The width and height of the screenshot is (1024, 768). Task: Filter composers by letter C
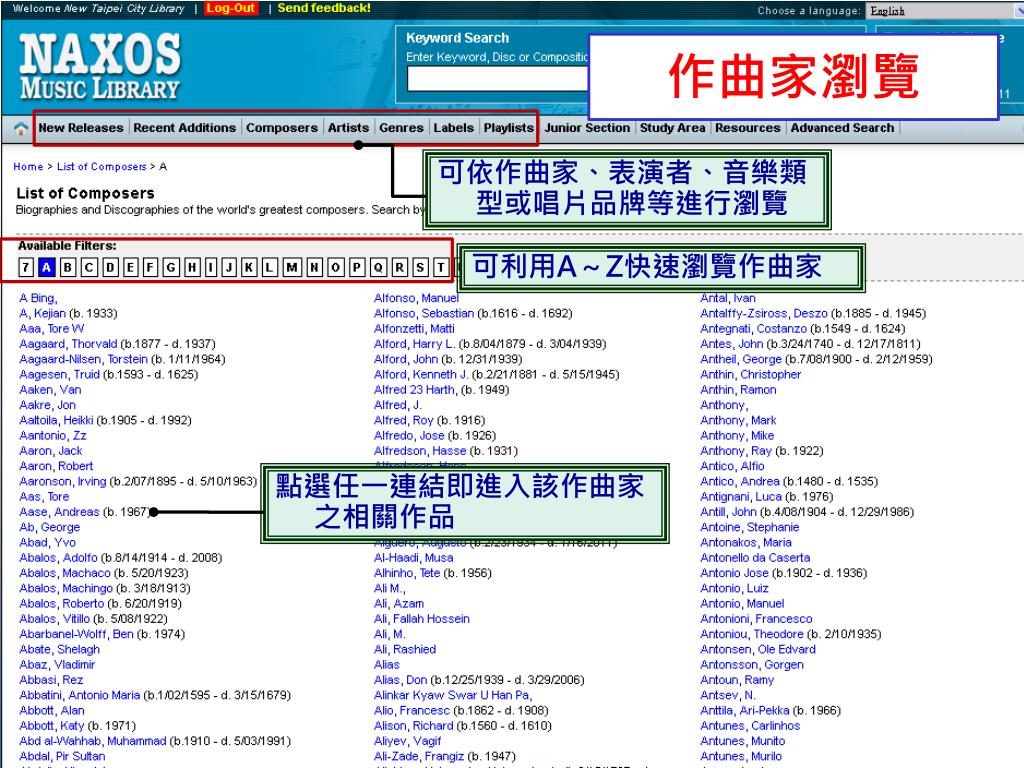pyautogui.click(x=89, y=267)
